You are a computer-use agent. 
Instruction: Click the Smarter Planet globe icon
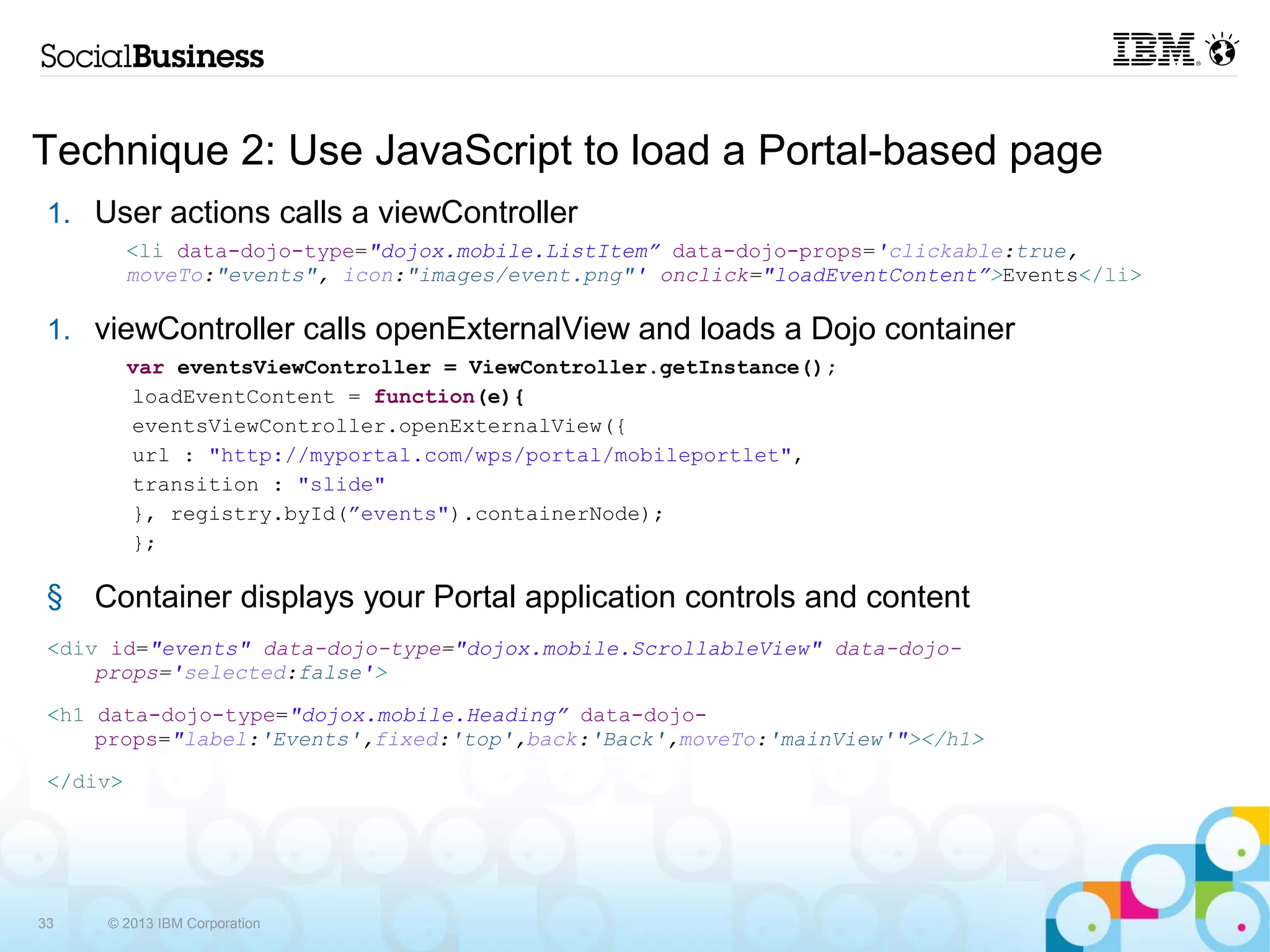1222,49
